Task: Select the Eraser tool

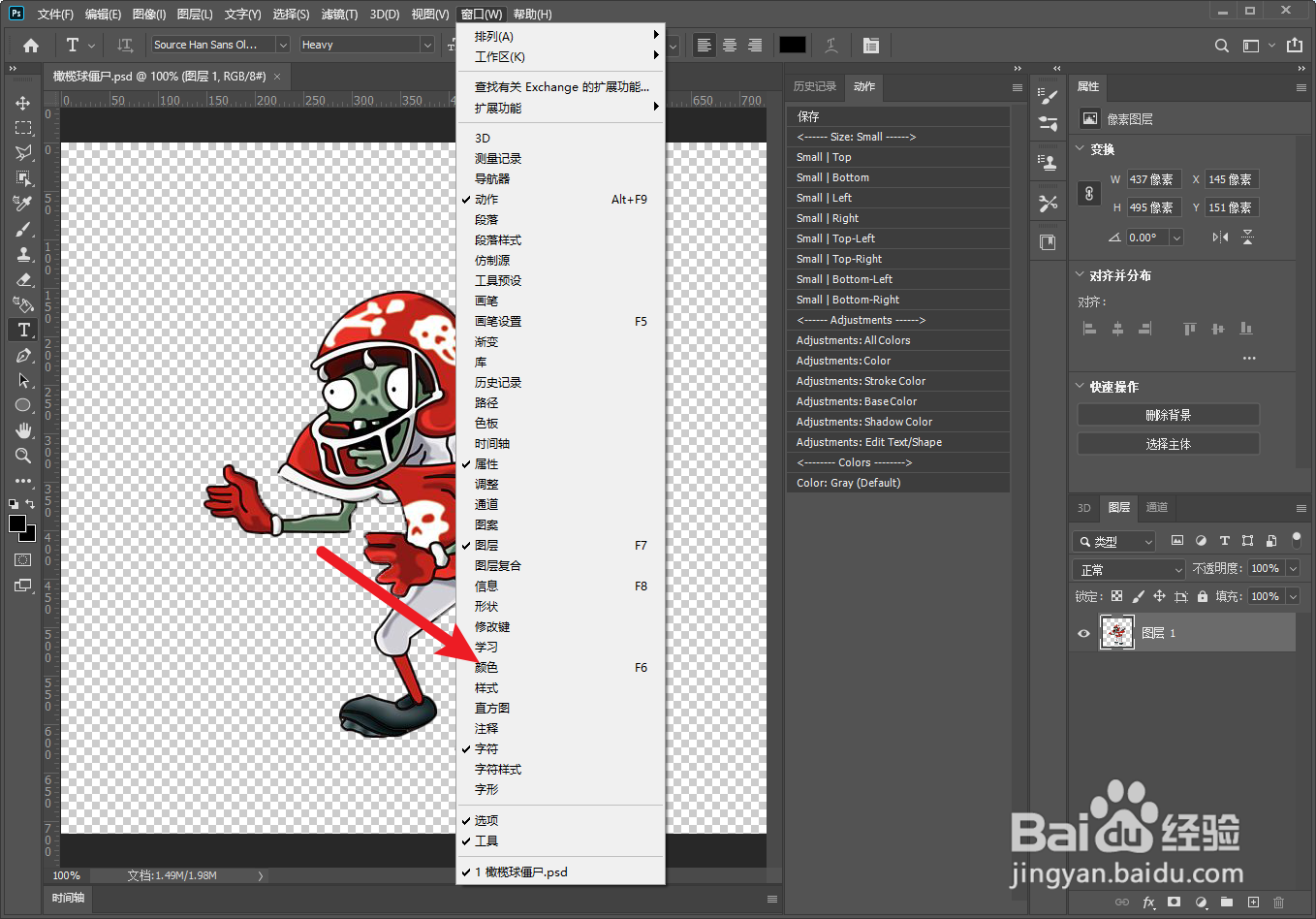Action: point(23,280)
